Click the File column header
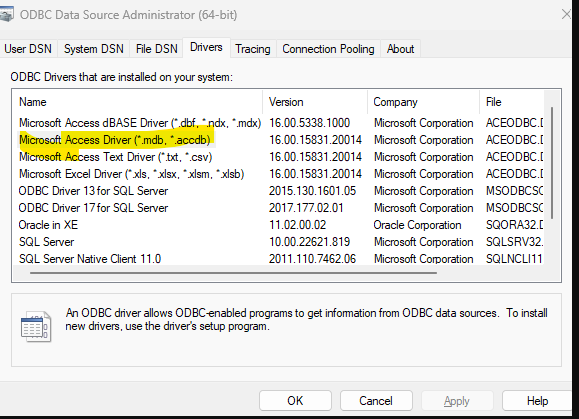 [512, 102]
